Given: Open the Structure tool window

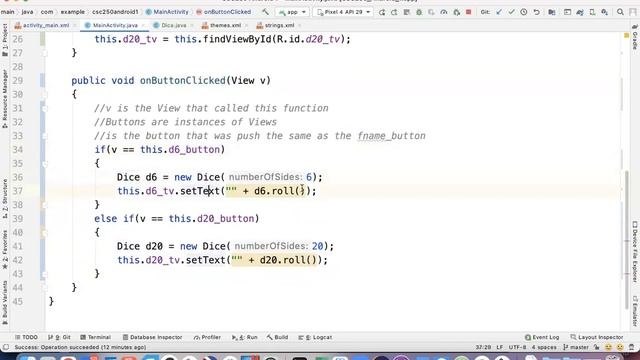Looking at the screenshot, I should click(5, 198).
